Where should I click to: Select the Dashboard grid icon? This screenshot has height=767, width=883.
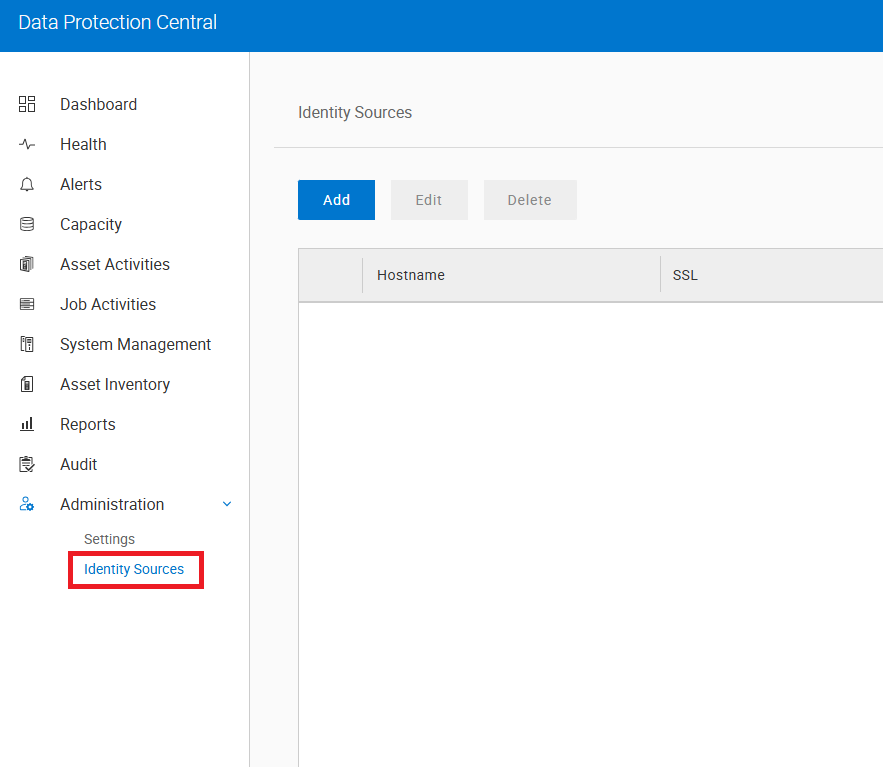pyautogui.click(x=27, y=103)
